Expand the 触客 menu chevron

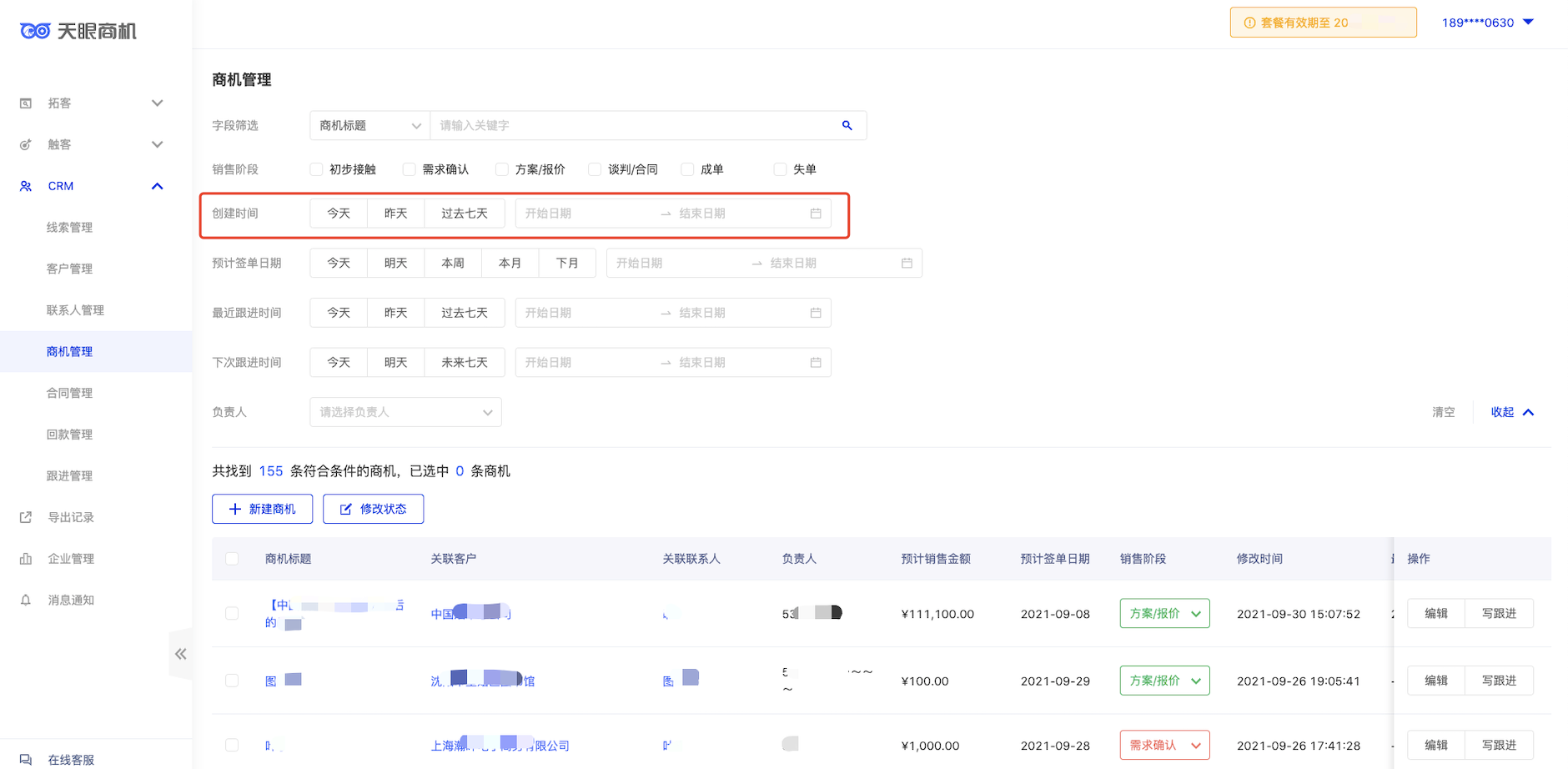[157, 144]
